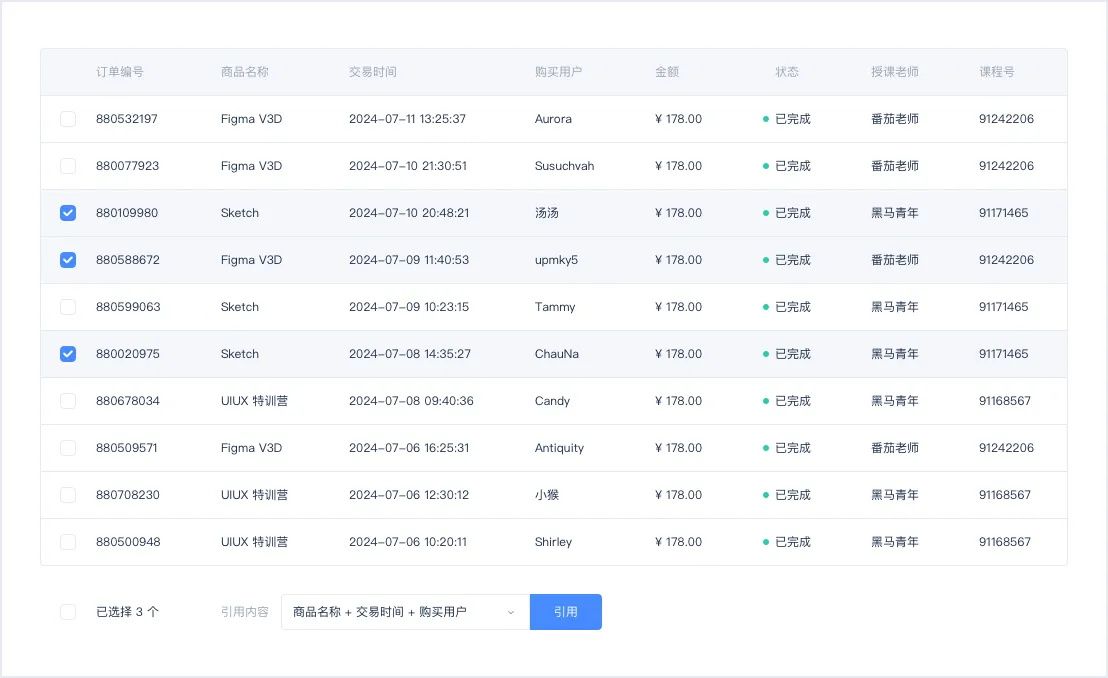The height and width of the screenshot is (678, 1108).
Task: Click the blue 引用 button
Action: coord(565,612)
